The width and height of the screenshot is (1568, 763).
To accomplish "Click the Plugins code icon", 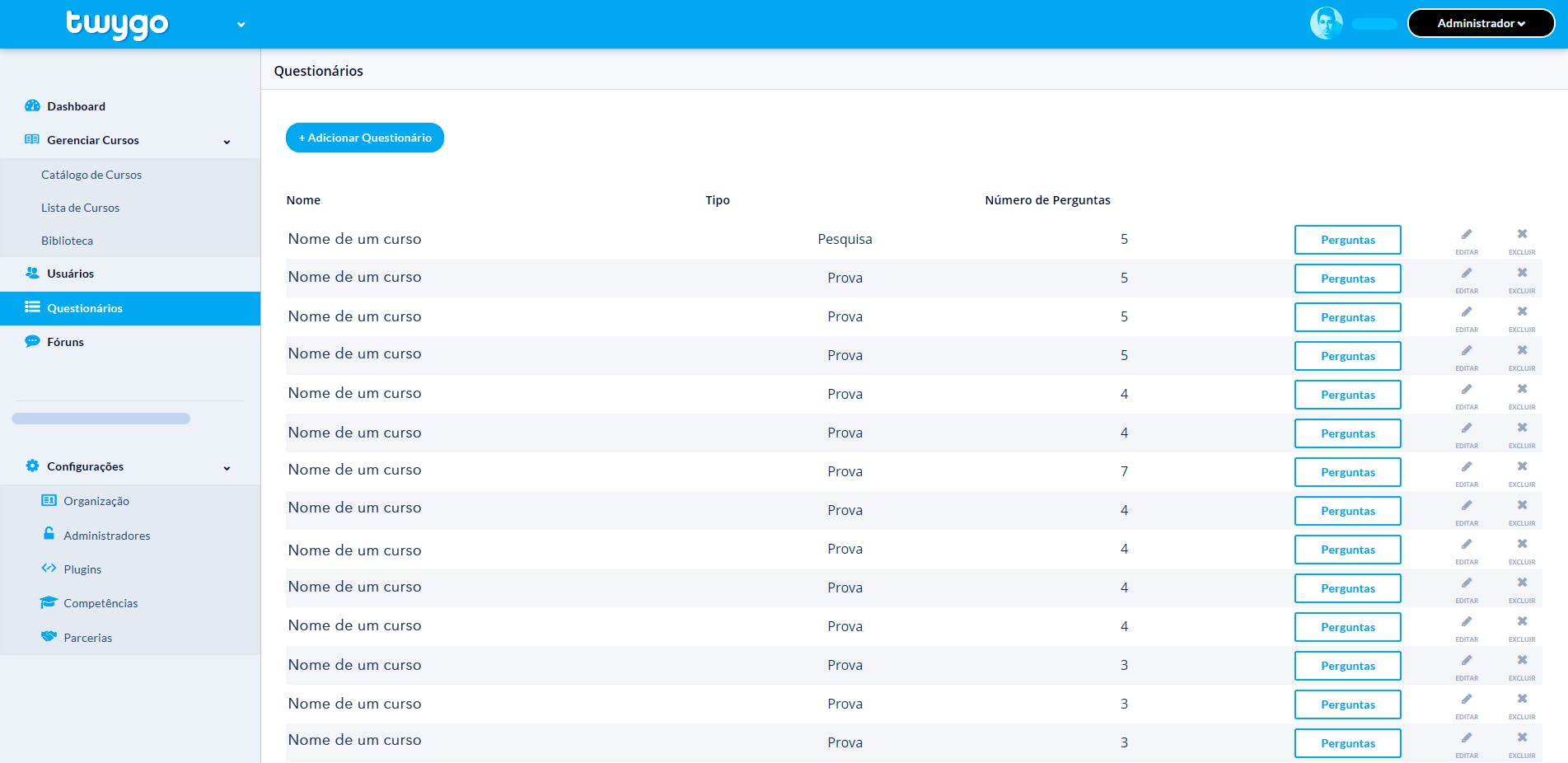I will [49, 569].
